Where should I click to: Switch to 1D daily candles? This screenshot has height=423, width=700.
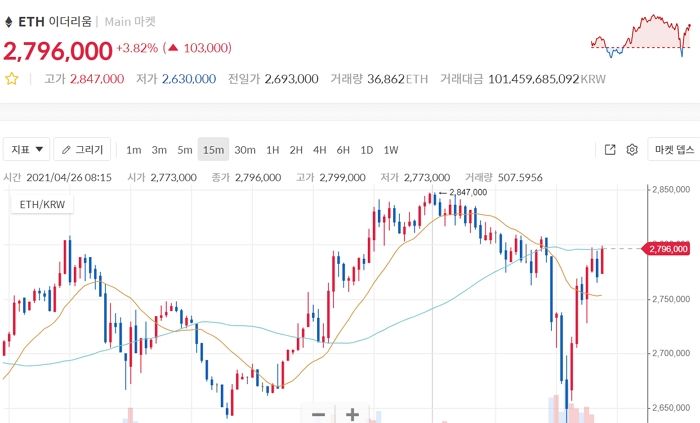pos(367,150)
